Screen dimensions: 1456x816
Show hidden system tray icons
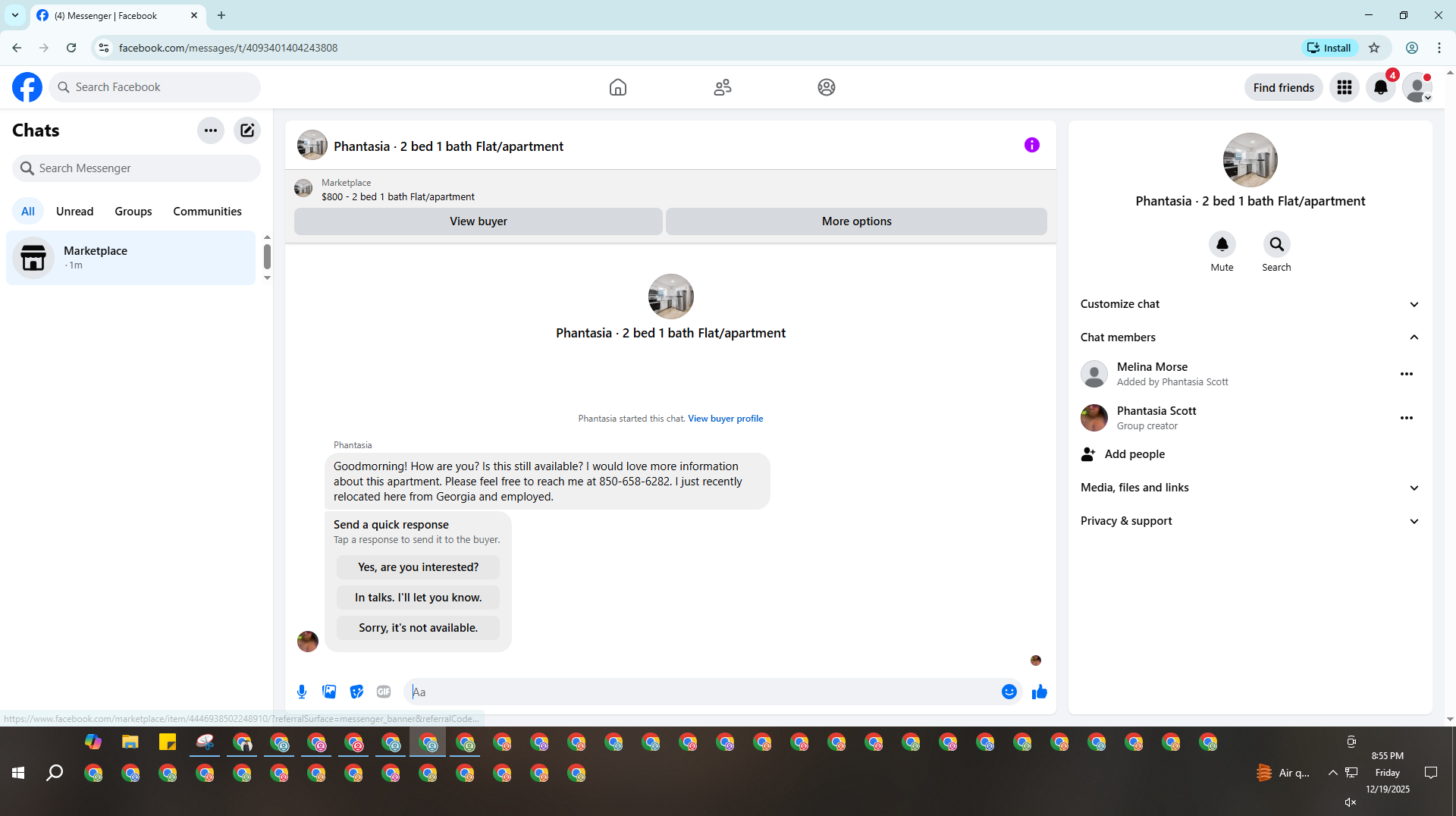click(x=1332, y=773)
